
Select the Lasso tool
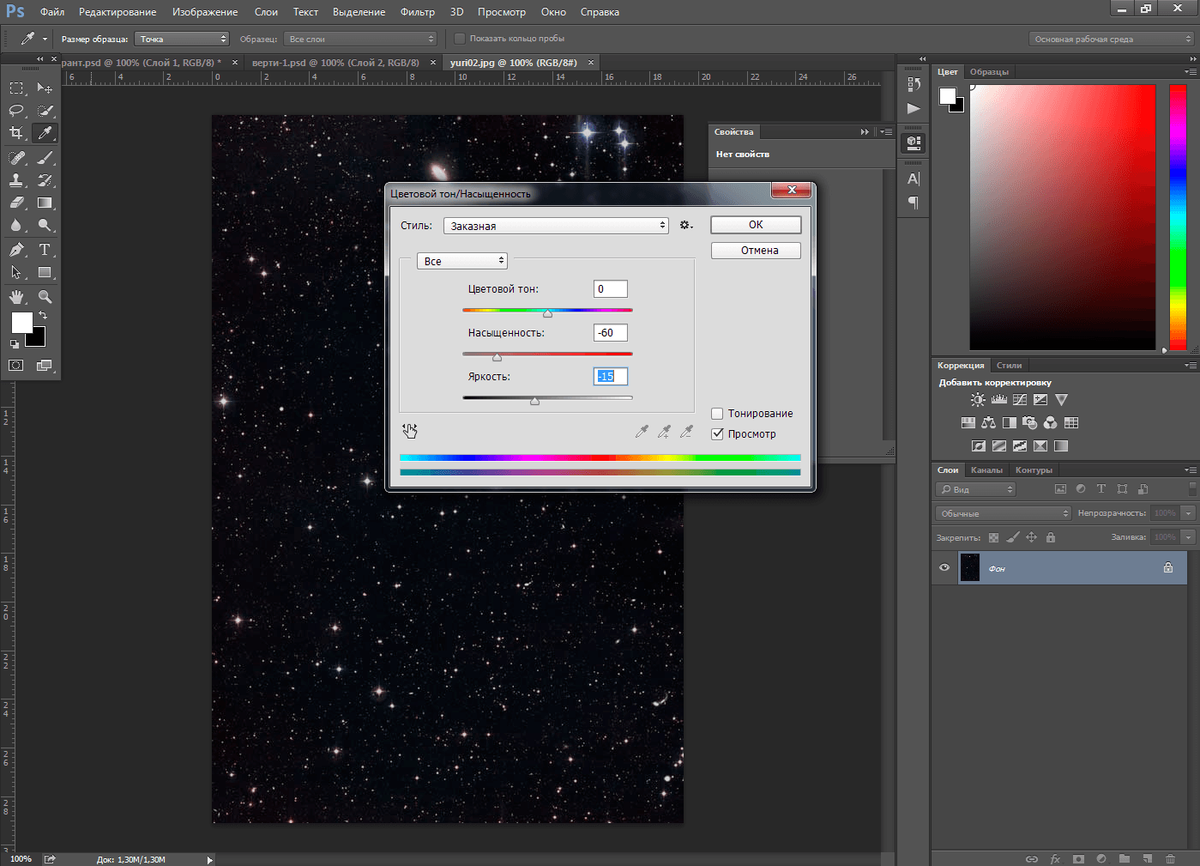(17, 110)
